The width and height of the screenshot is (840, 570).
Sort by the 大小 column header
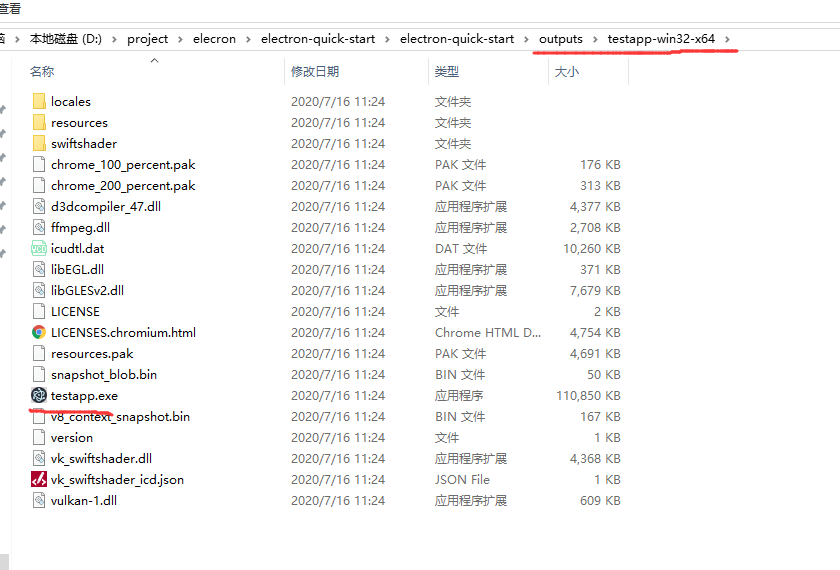click(567, 71)
